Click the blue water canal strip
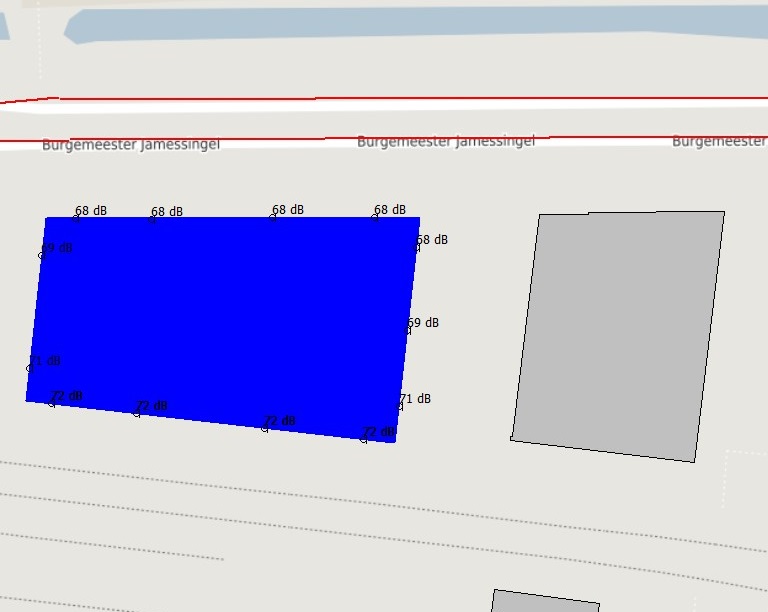Viewport: 768px width, 612px height. (416, 24)
